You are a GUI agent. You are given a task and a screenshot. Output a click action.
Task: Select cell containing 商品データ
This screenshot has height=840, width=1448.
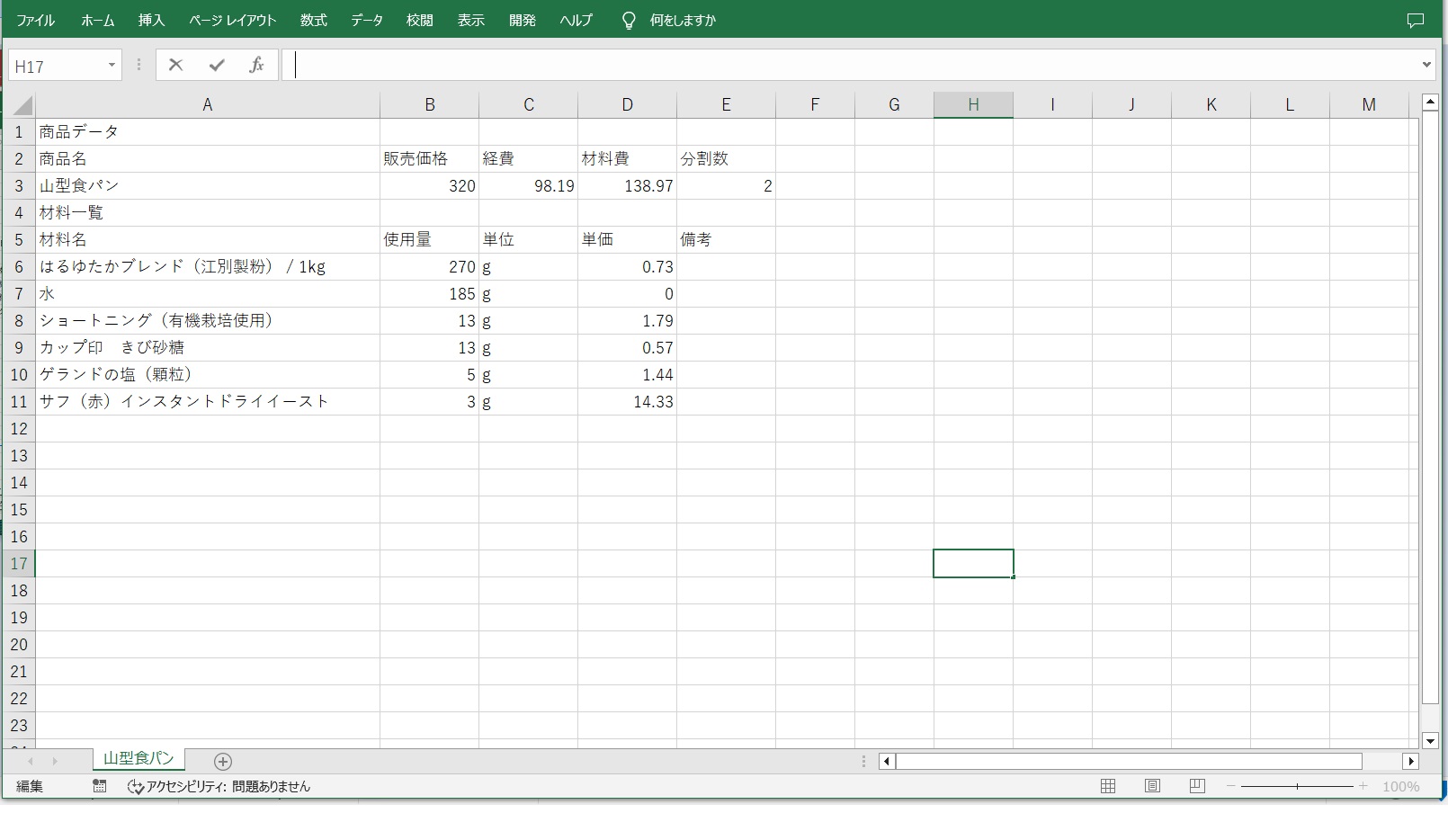208,132
